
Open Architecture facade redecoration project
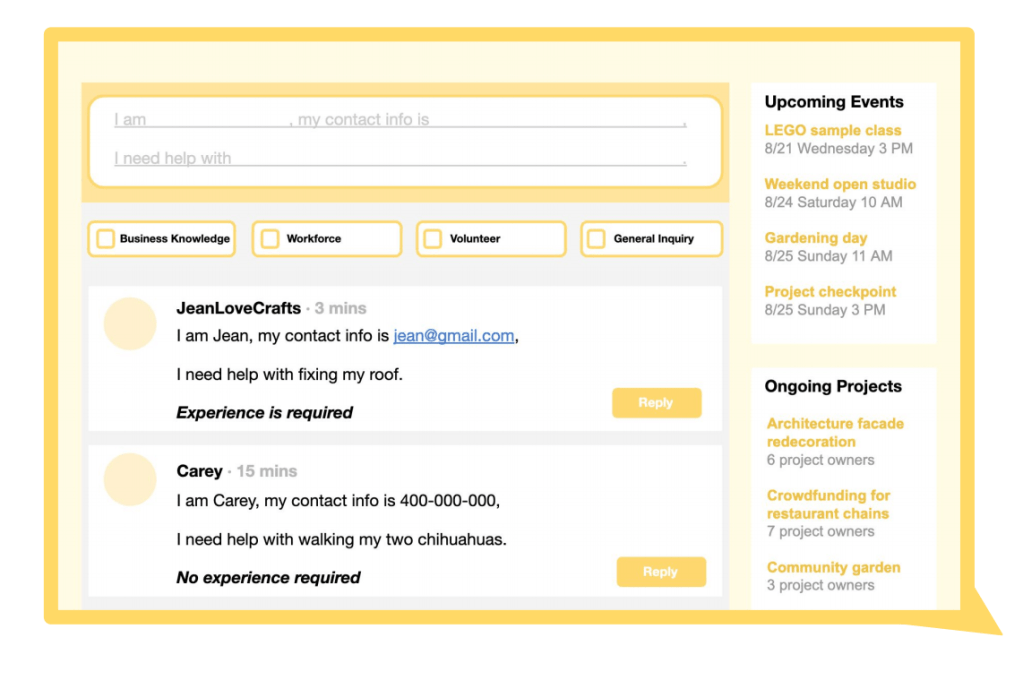point(834,432)
